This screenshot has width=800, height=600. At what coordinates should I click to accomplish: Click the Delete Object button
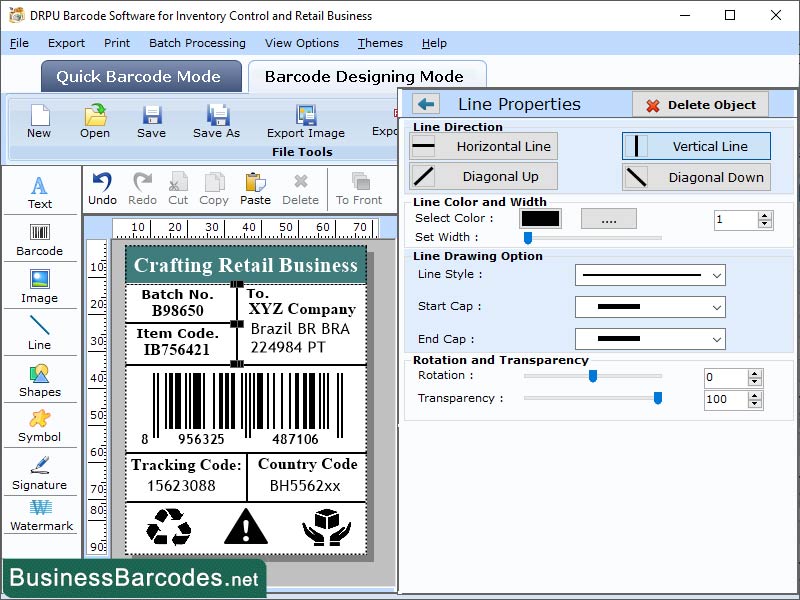click(701, 105)
